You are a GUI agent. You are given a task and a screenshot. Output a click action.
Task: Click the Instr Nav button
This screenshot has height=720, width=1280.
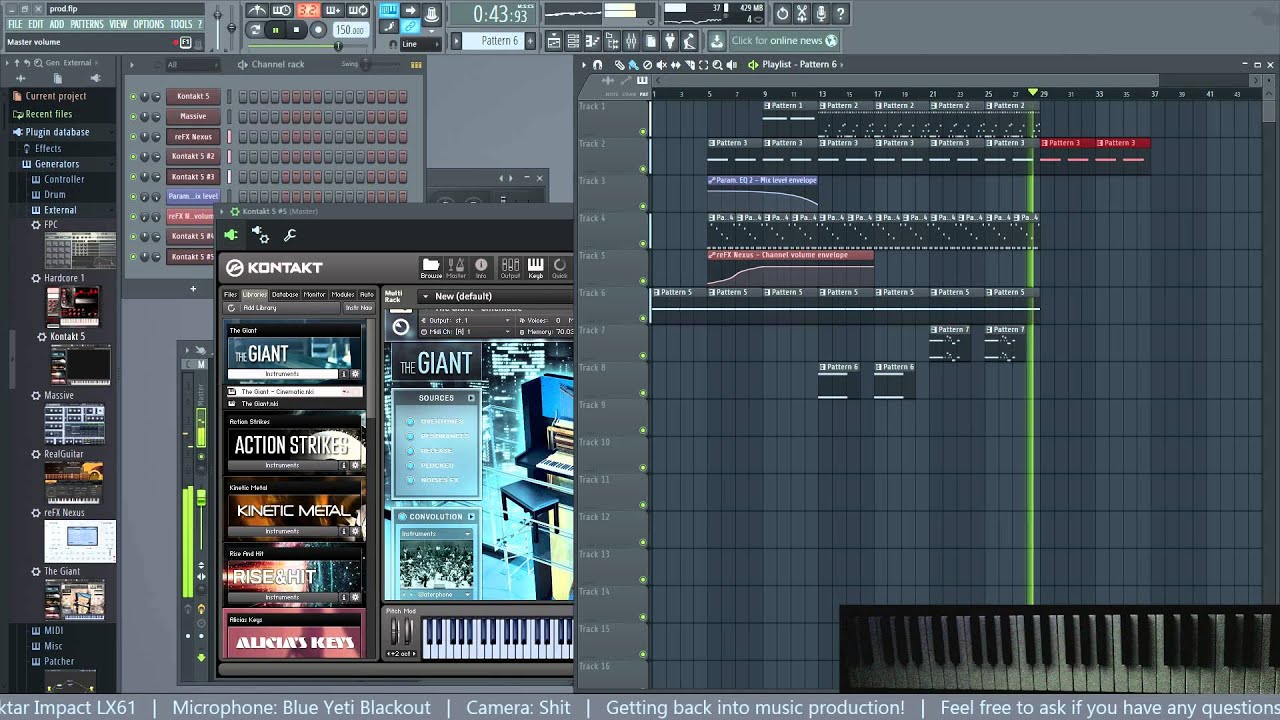[358, 308]
